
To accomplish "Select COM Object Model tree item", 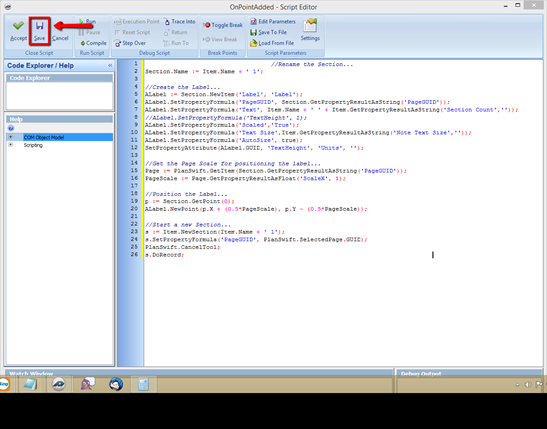I will click(44, 137).
